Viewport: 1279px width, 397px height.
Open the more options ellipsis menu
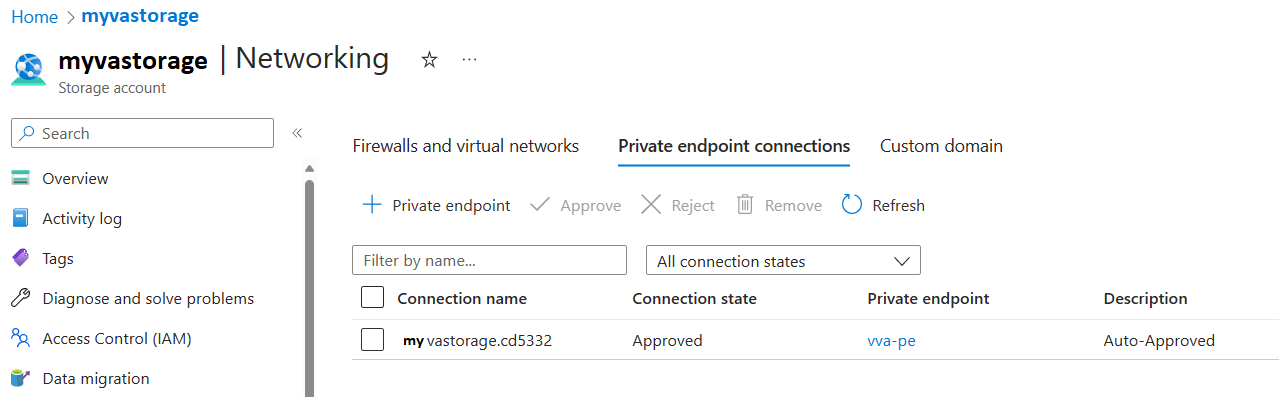(469, 60)
